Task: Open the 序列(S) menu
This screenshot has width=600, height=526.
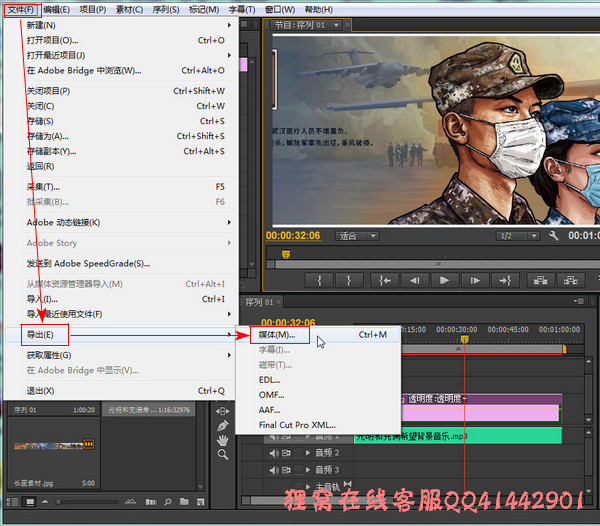Action: [166, 10]
